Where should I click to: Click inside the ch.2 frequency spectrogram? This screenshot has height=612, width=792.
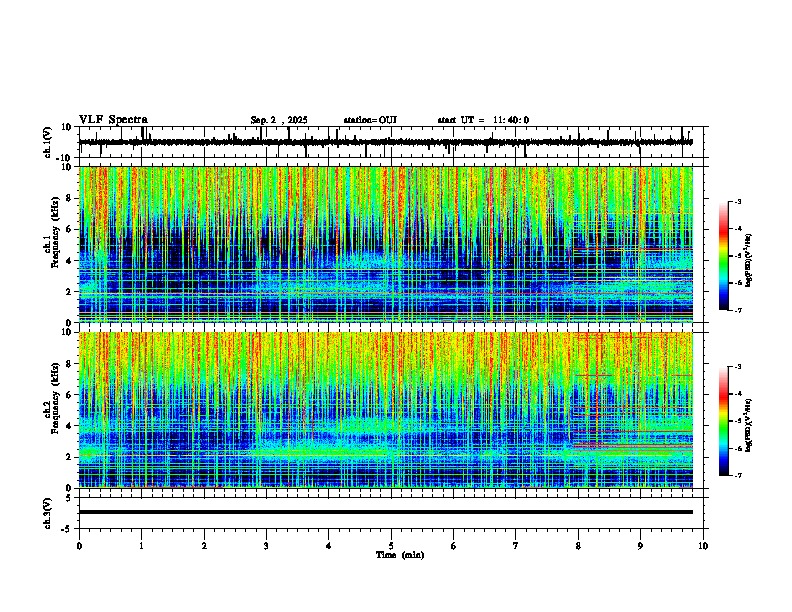point(385,410)
